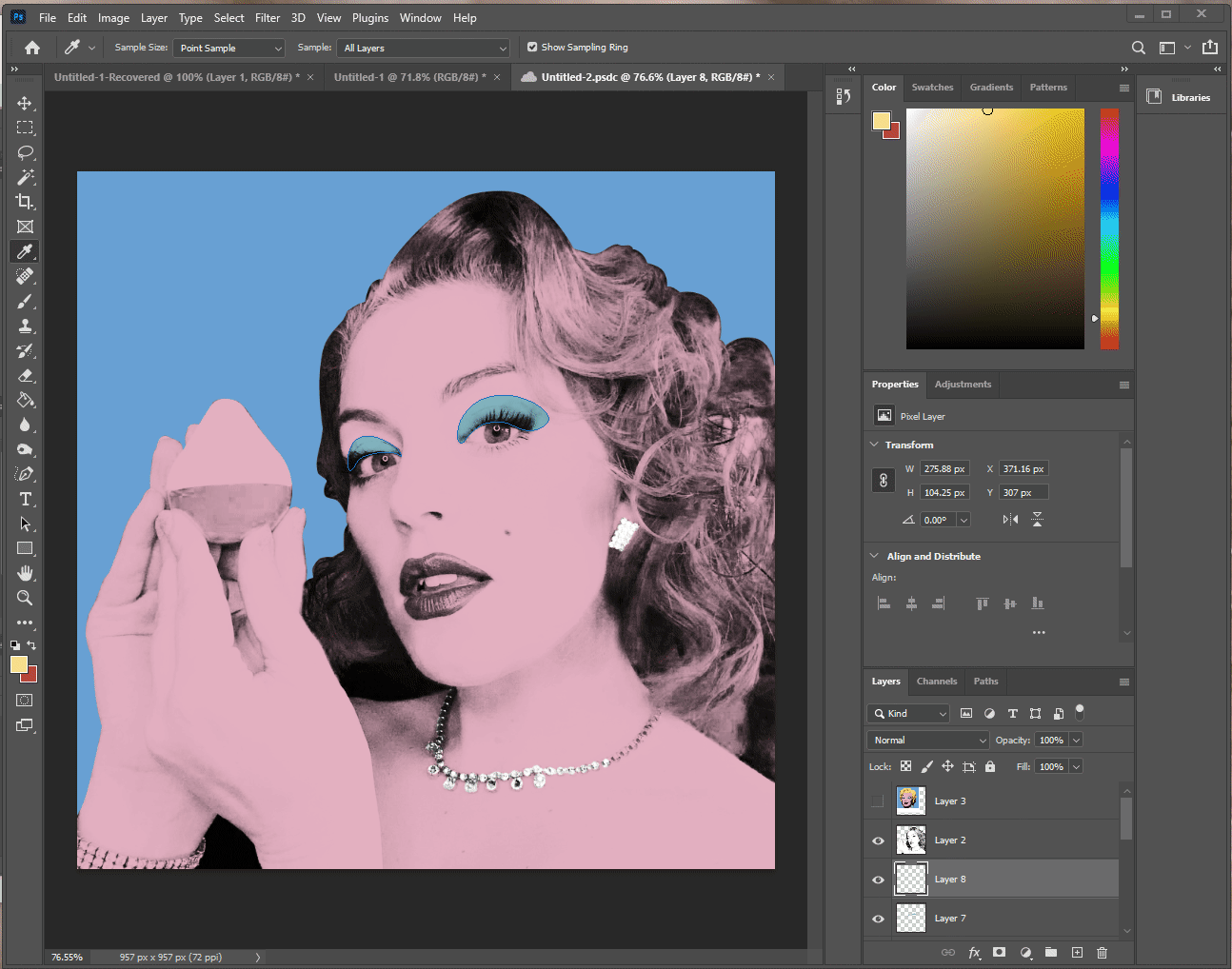Flip vertical in Transform properties
This screenshot has height=969, width=1232.
click(x=1037, y=520)
